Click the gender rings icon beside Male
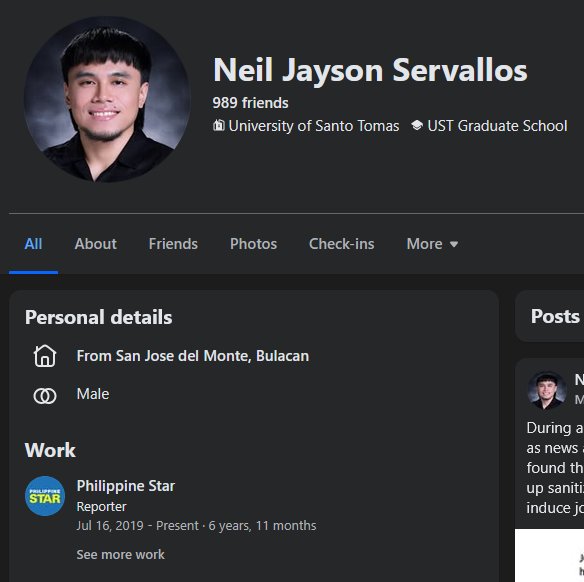 [45, 395]
